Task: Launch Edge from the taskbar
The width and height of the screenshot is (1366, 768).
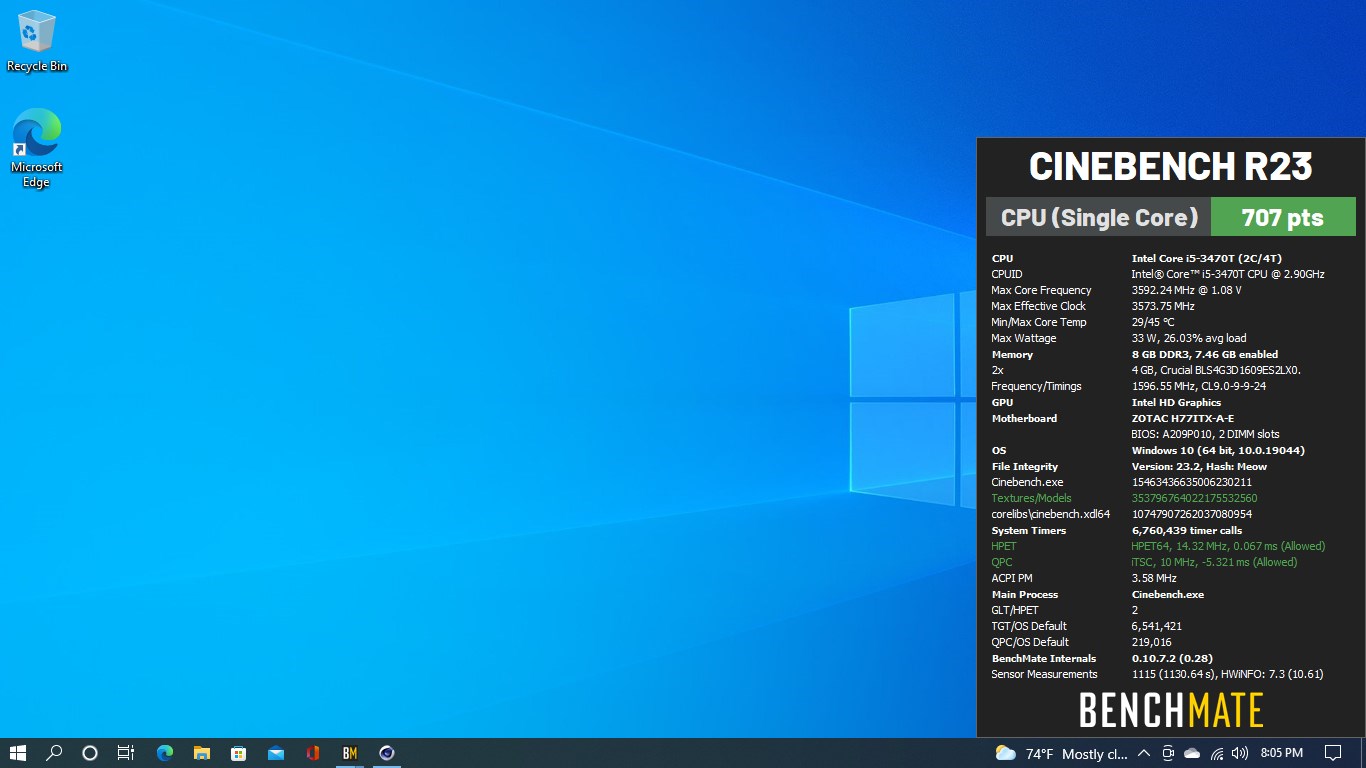Action: 165,753
